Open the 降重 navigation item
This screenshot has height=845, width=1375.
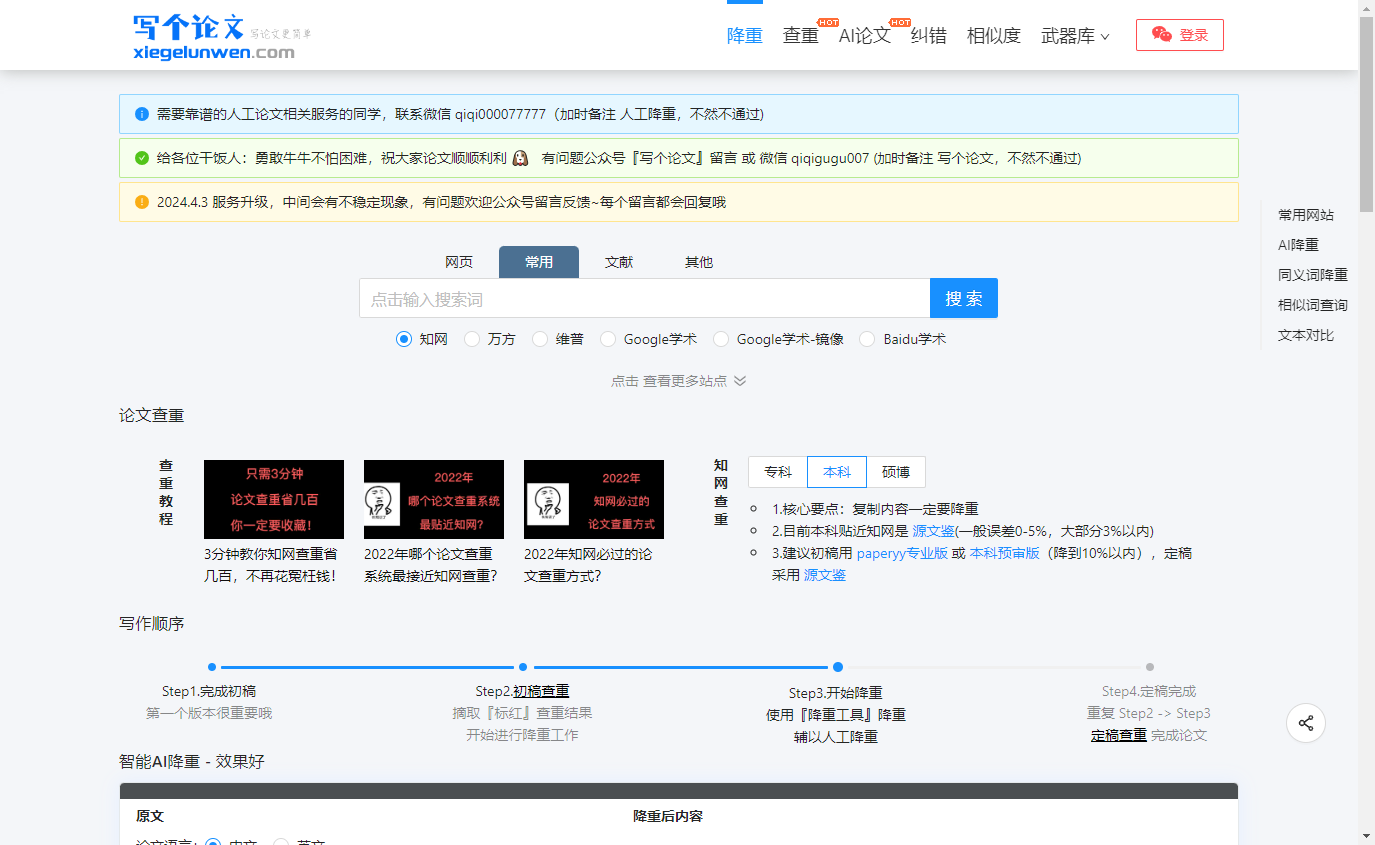745,36
